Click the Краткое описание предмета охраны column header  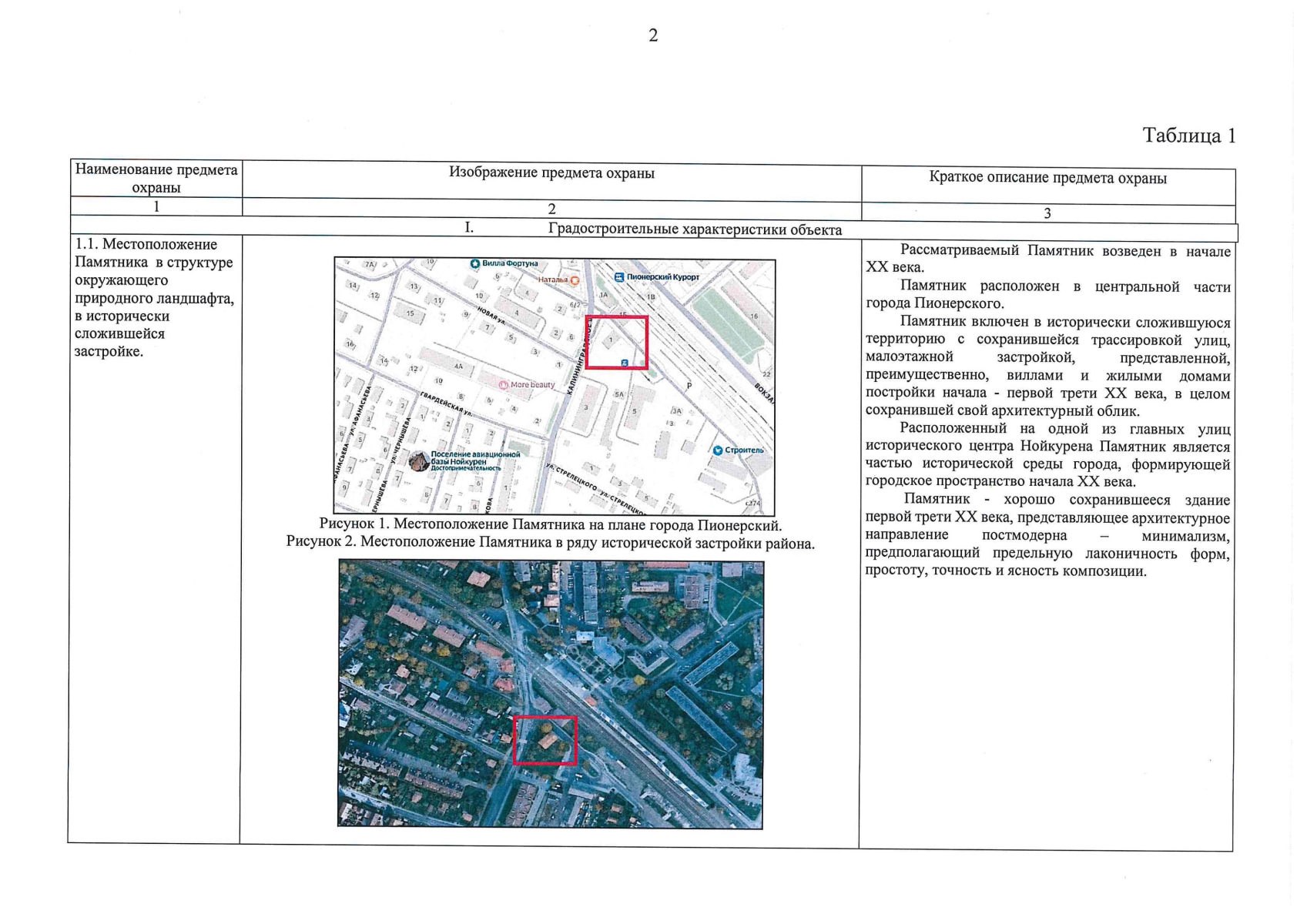pos(1047,178)
